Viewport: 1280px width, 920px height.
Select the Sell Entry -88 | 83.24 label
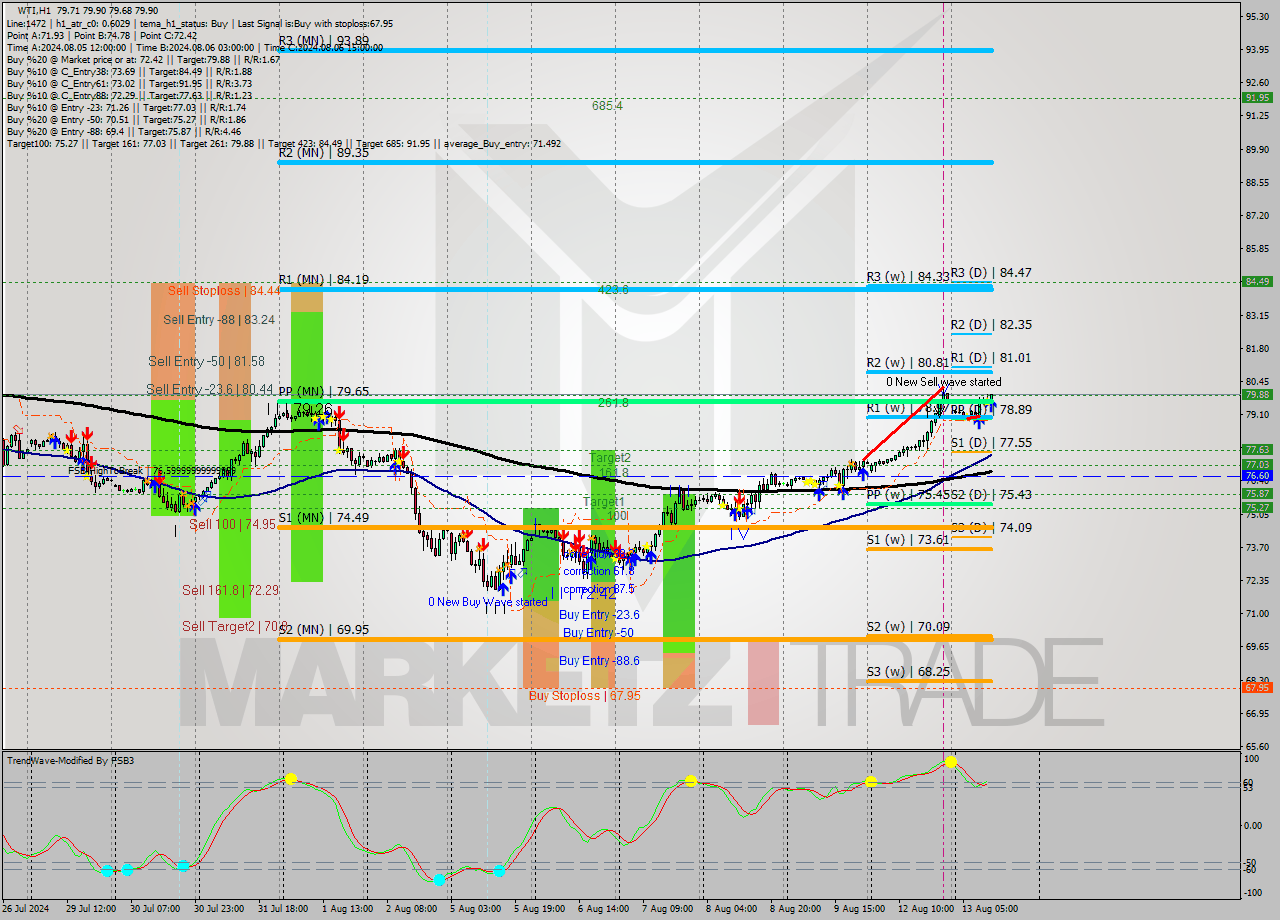(219, 320)
